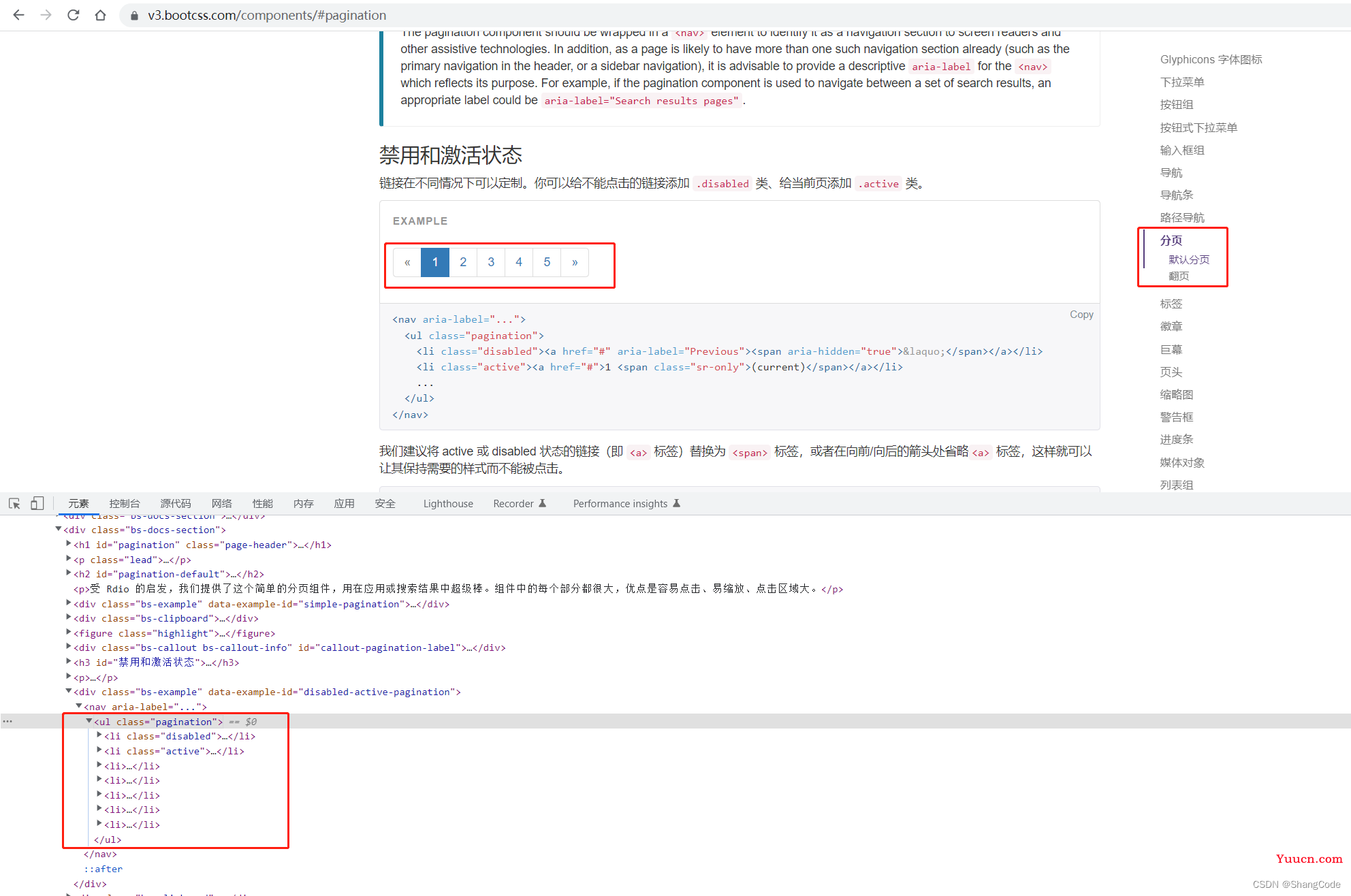This screenshot has width=1351, height=896.
Task: Expand the h3 禁用和激活状态 node
Action: tap(69, 662)
